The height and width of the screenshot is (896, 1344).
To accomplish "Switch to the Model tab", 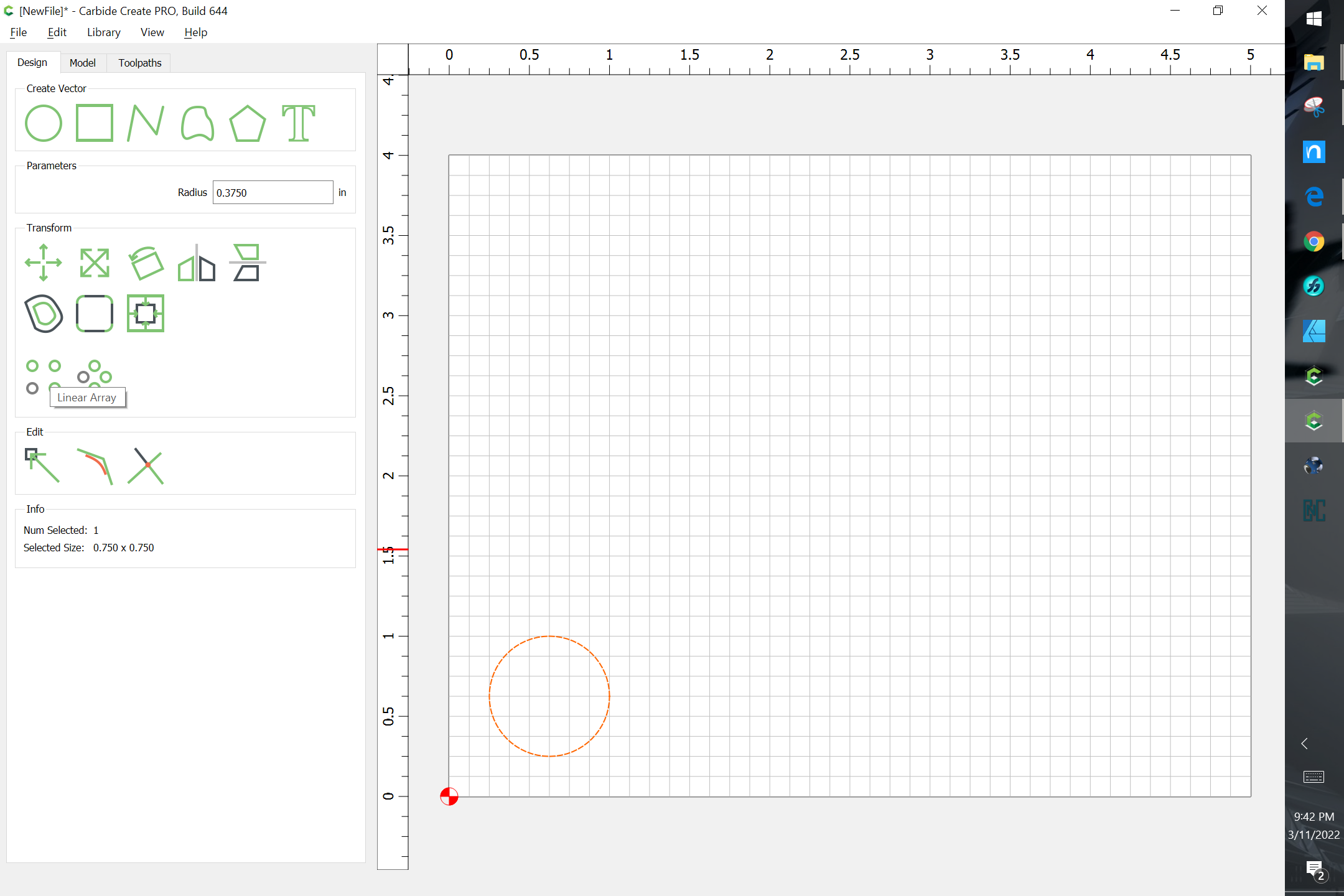I will 83,63.
